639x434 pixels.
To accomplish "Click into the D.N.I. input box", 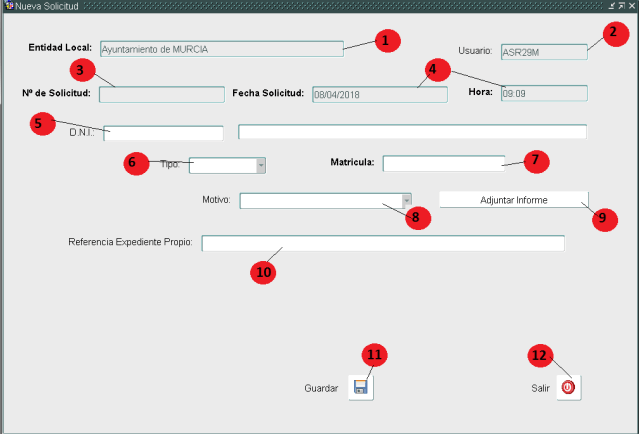I will tap(165, 134).
